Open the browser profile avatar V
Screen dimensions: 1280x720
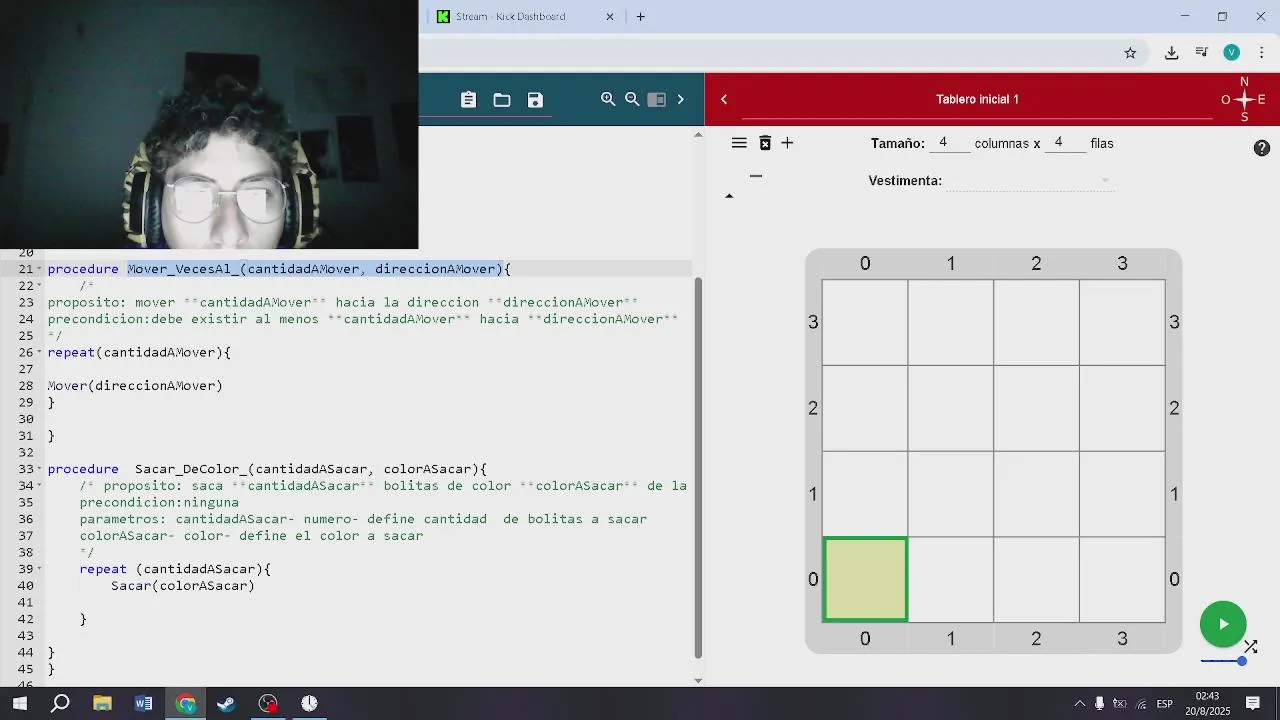pos(1232,53)
